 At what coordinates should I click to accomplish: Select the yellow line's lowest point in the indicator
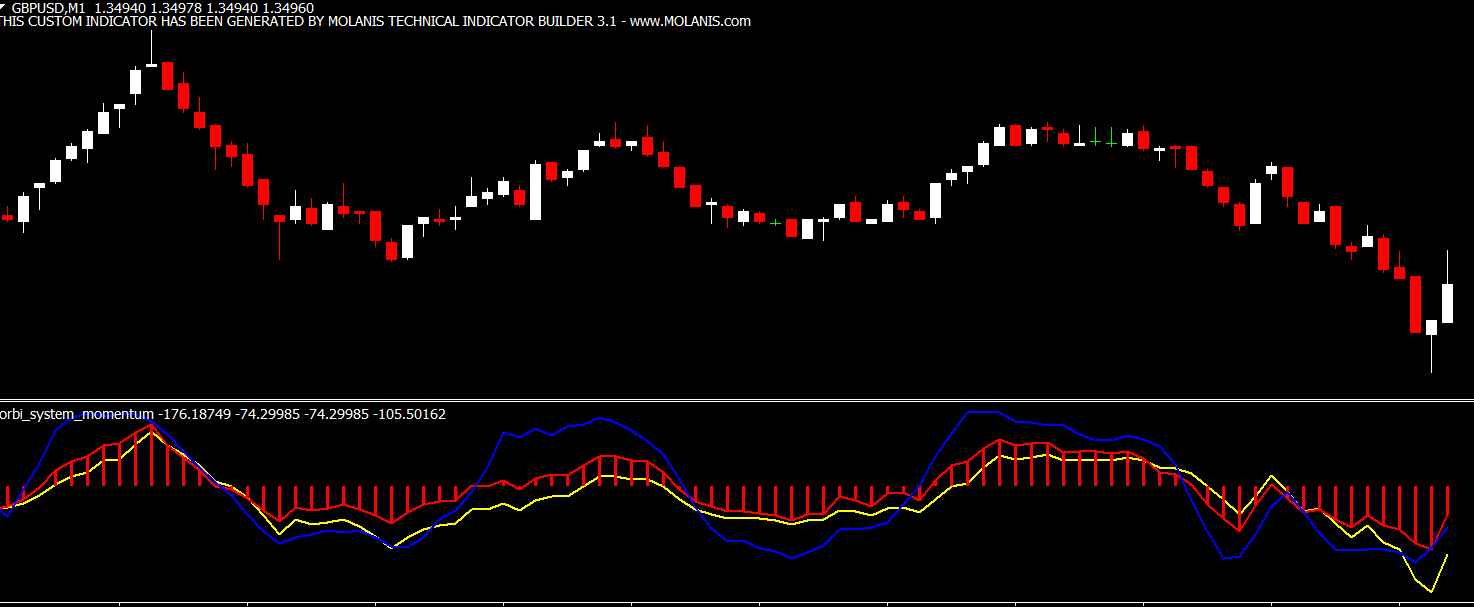tap(1431, 592)
